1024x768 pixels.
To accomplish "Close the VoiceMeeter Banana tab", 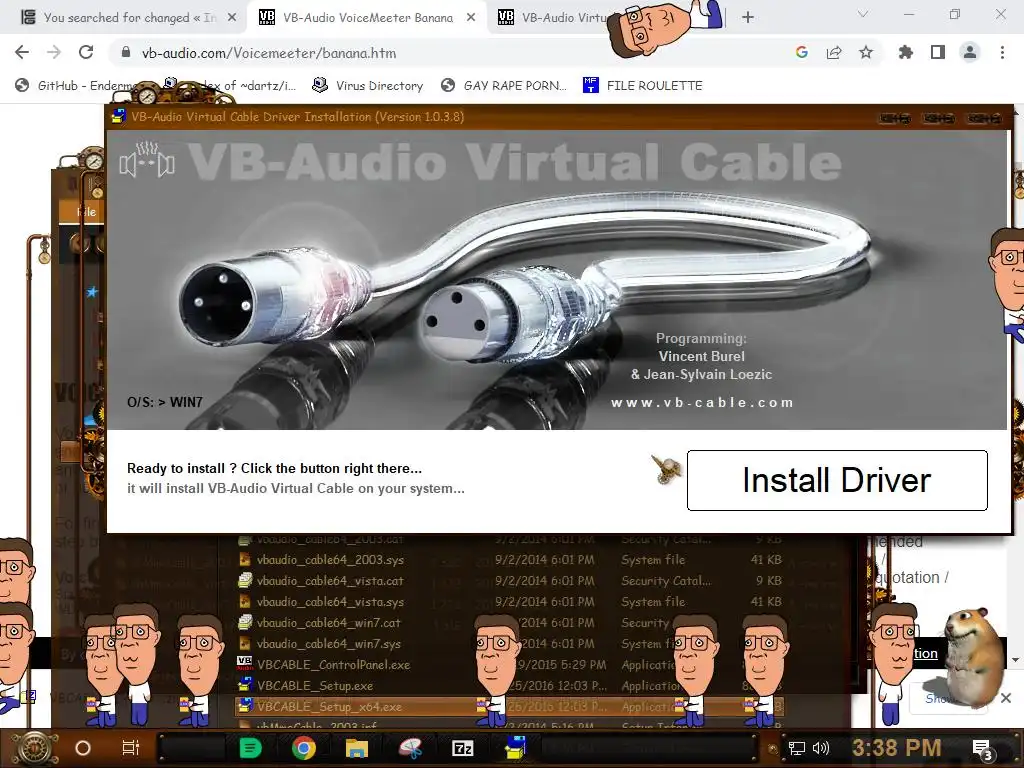I will click(x=471, y=18).
